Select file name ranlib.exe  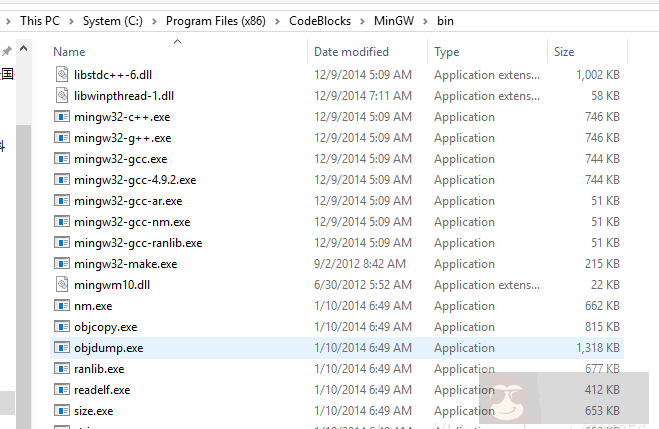point(99,369)
